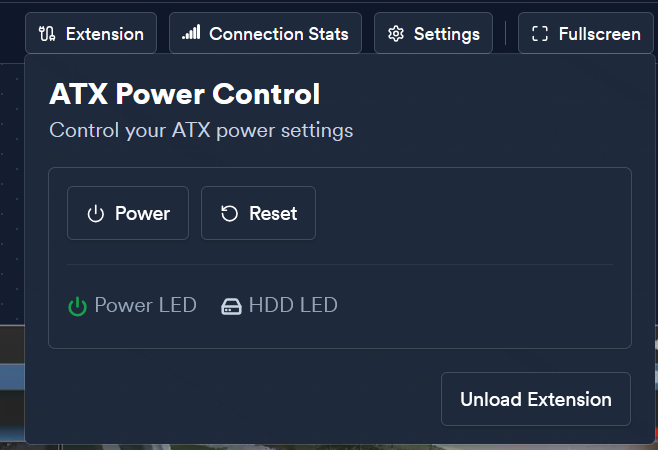This screenshot has width=658, height=450.
Task: Click the HDD LED drive icon
Action: (x=231, y=306)
